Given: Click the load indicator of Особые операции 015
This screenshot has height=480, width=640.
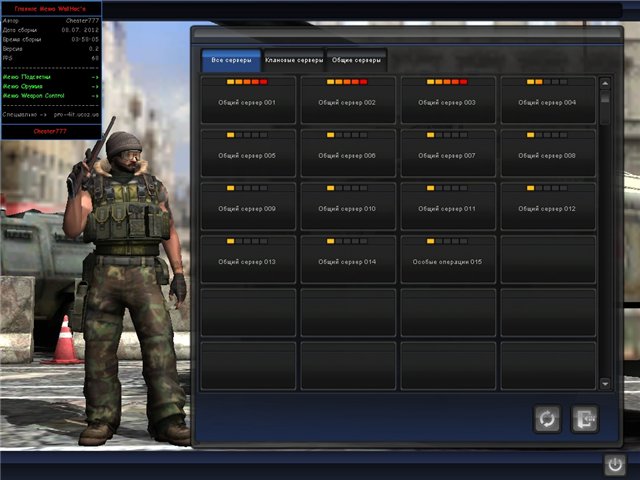Looking at the screenshot, I should [x=447, y=241].
